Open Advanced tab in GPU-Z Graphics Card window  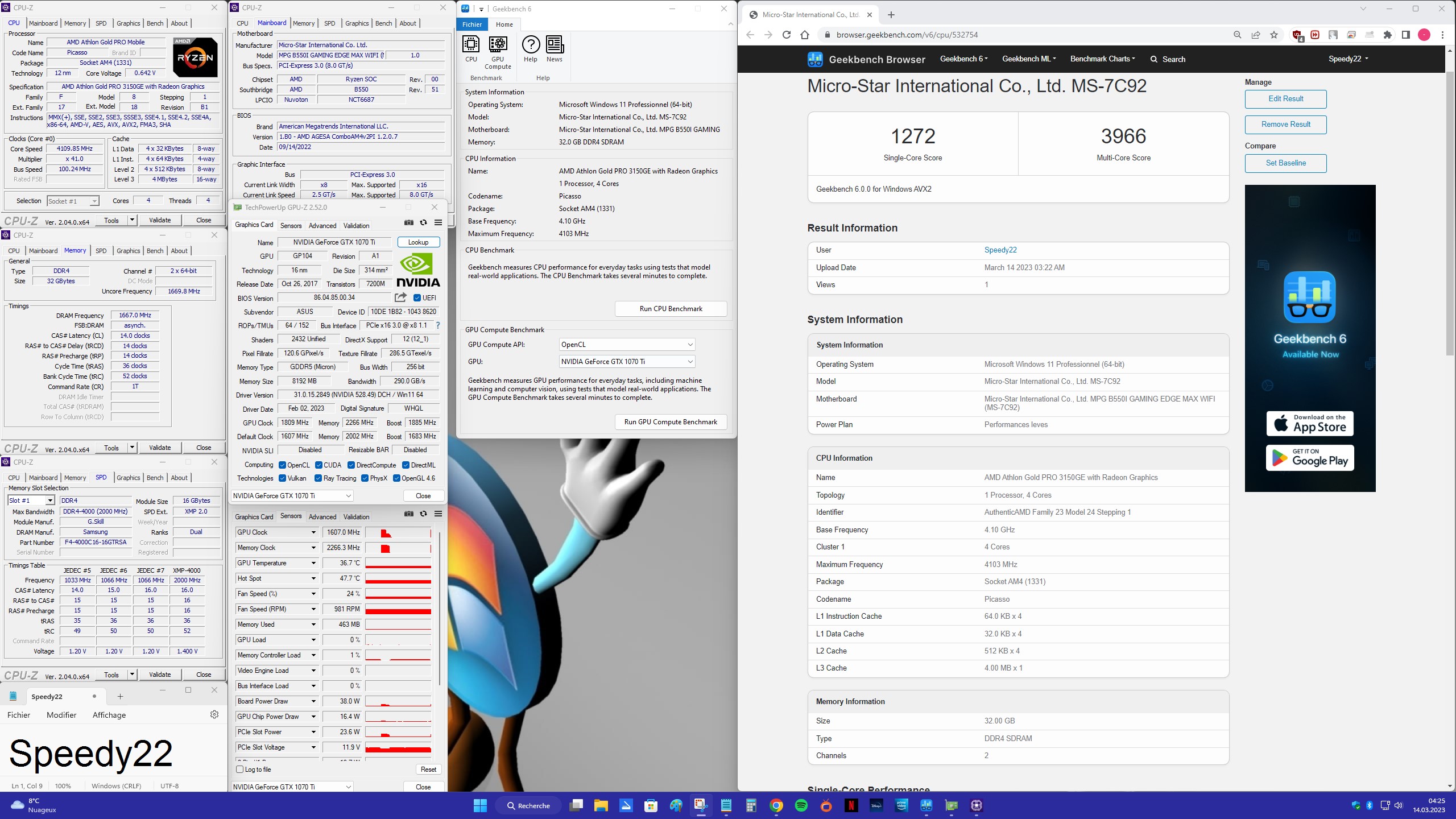(322, 226)
